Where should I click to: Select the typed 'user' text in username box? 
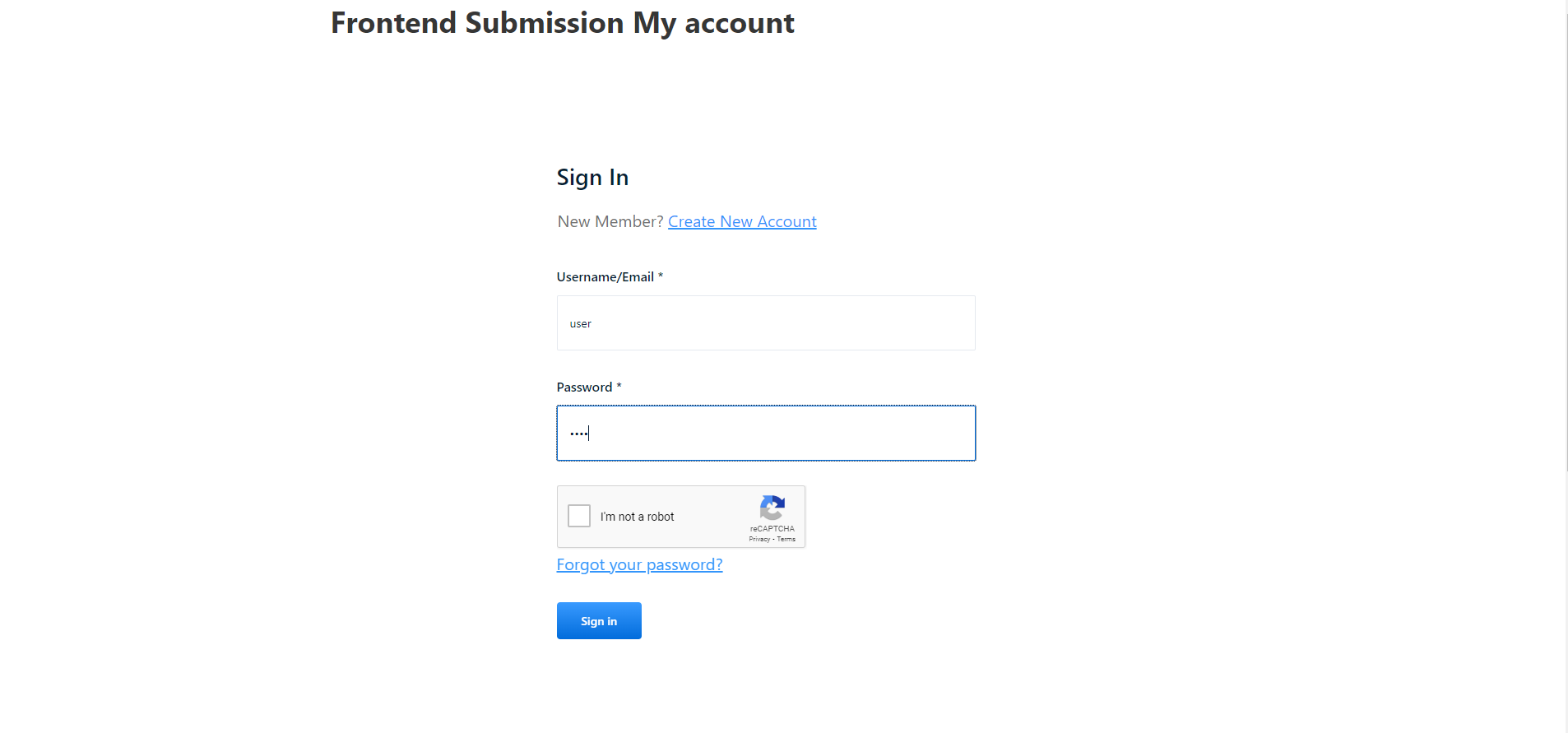(580, 323)
